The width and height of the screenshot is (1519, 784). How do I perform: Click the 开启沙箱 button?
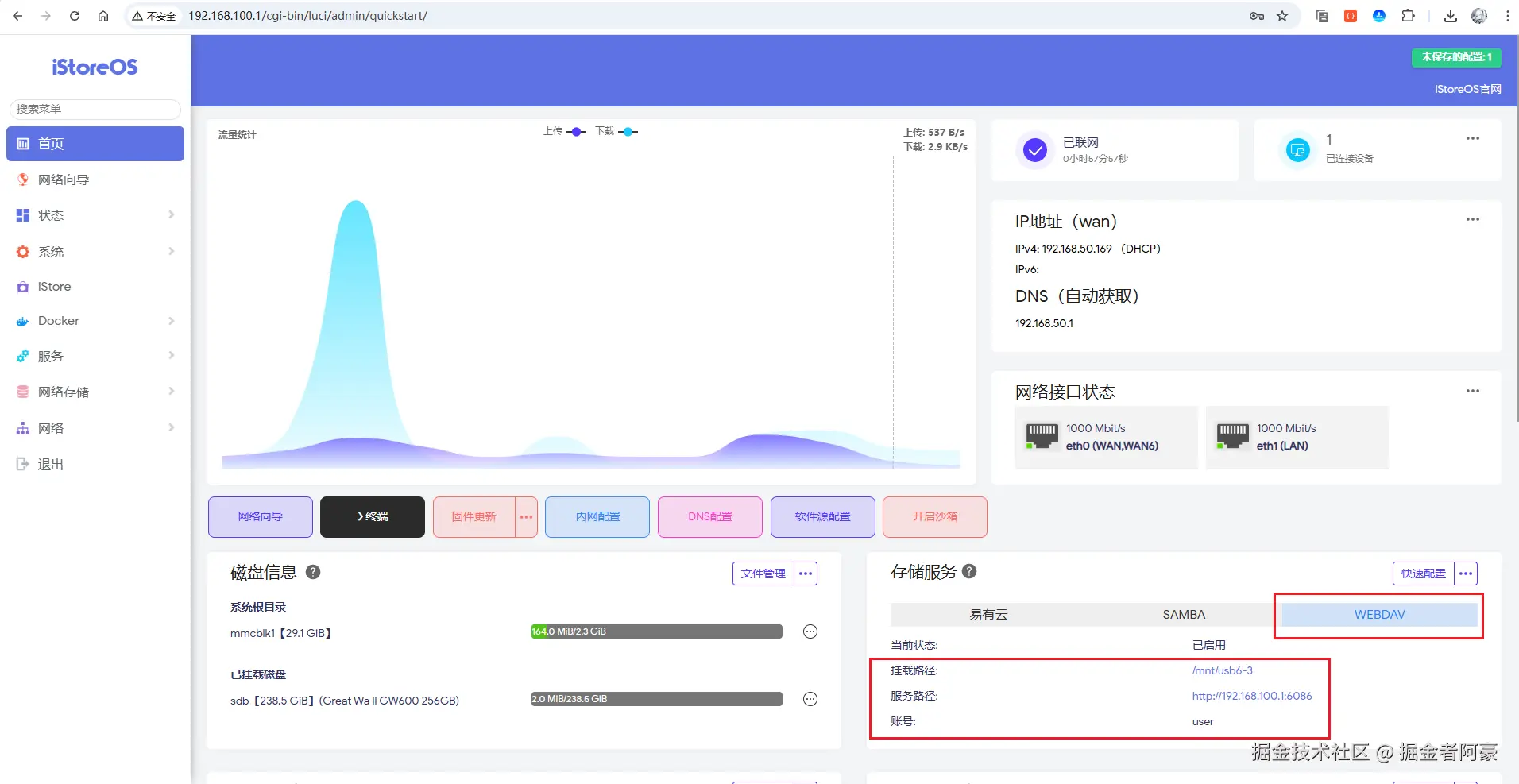[x=935, y=517]
